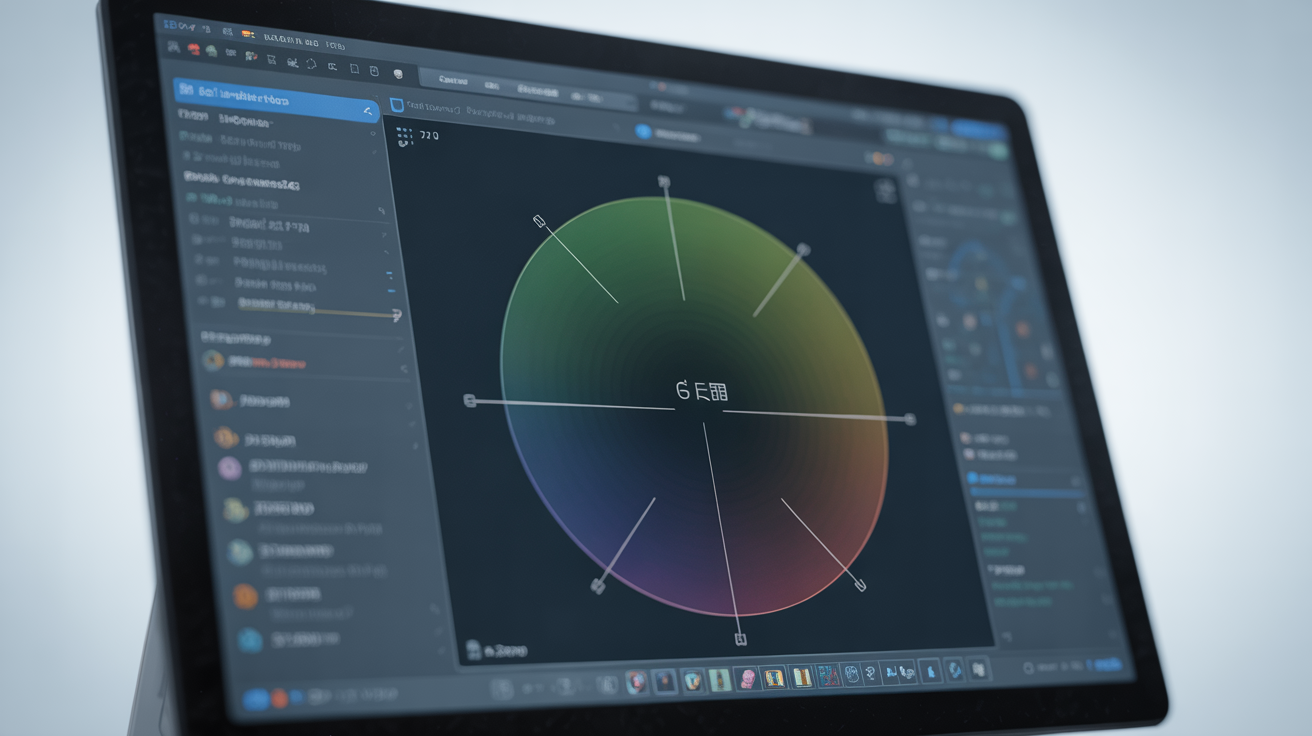Select the handle above the color wheel's green top
The image size is (1312, 736).
[663, 182]
